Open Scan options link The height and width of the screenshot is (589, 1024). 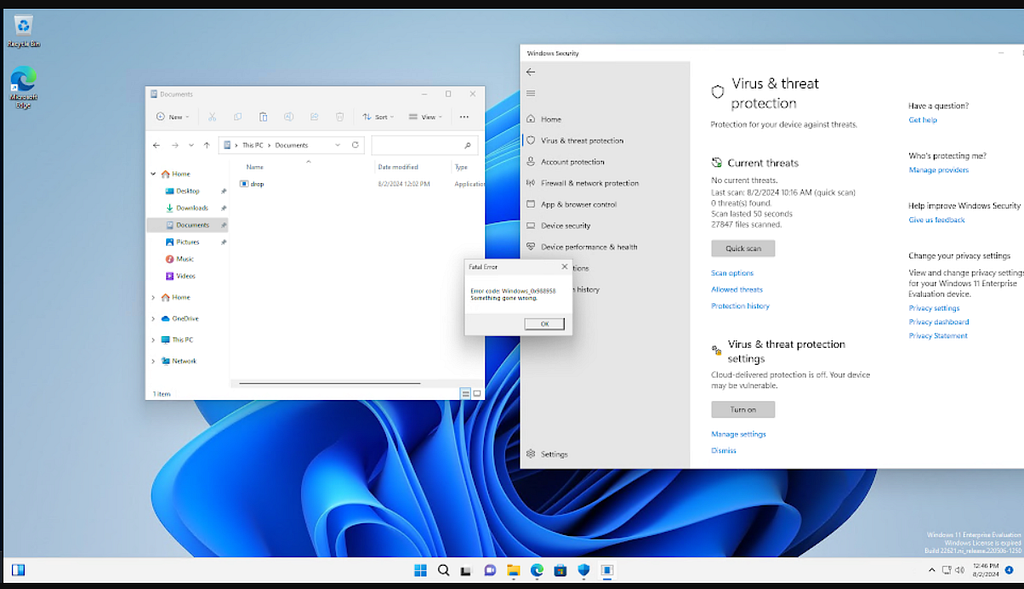(x=732, y=273)
